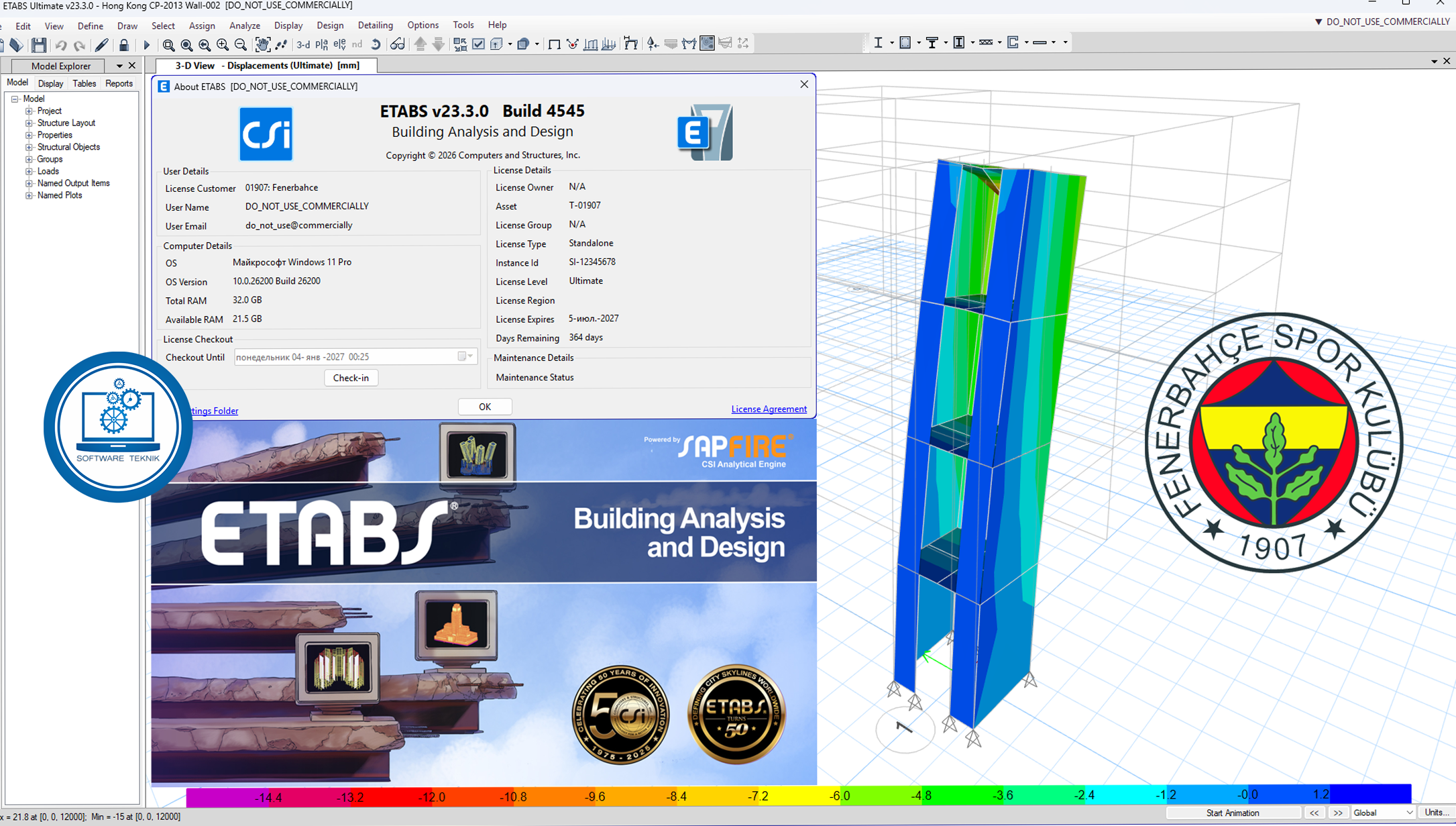Draw I-section beam tool icon
The height and width of the screenshot is (826, 1456).
click(x=878, y=42)
